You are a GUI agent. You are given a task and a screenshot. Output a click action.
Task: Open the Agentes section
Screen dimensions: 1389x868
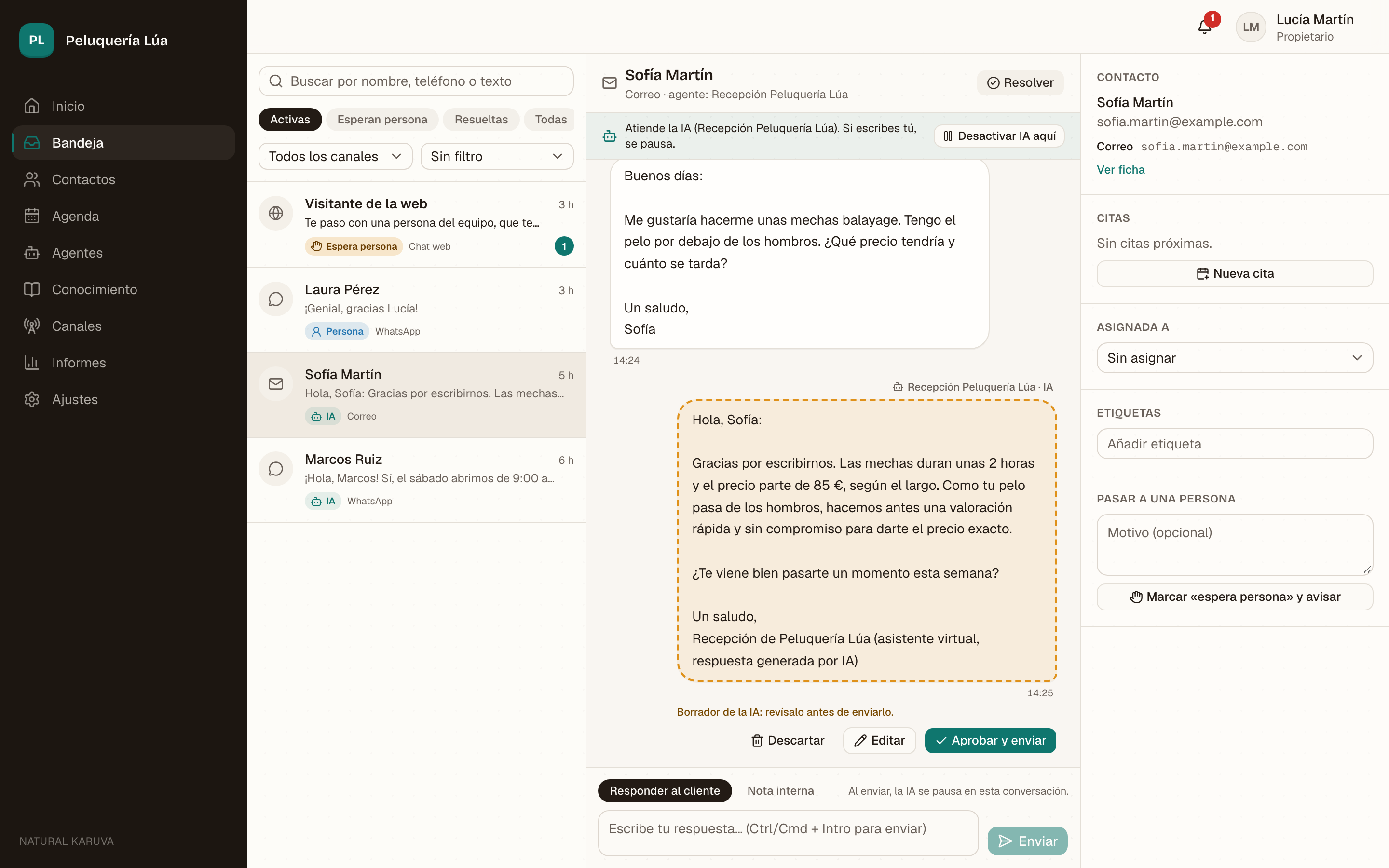[123, 253]
